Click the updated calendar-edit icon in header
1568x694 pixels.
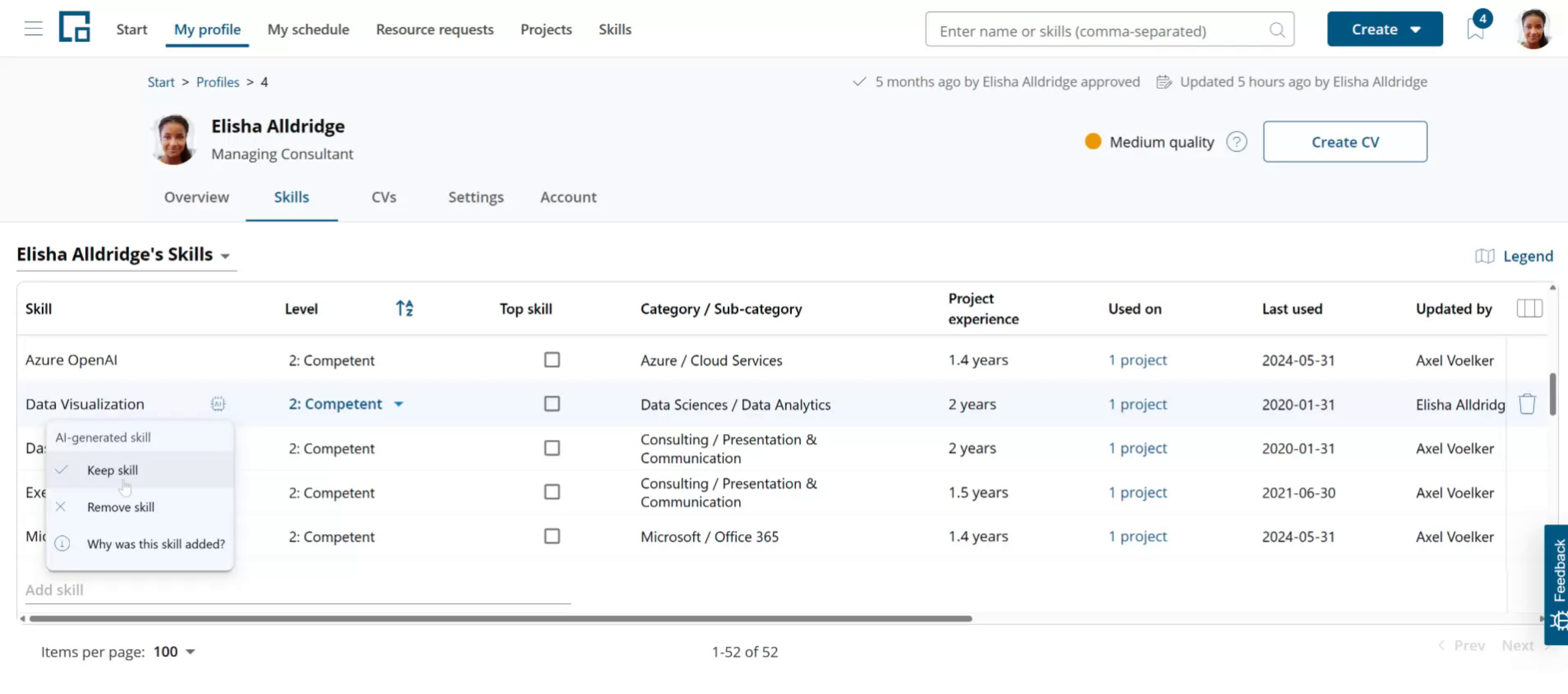click(1163, 81)
